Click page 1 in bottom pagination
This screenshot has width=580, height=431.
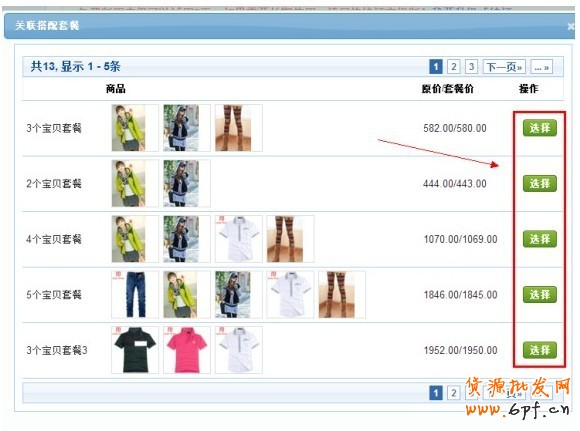[436, 393]
